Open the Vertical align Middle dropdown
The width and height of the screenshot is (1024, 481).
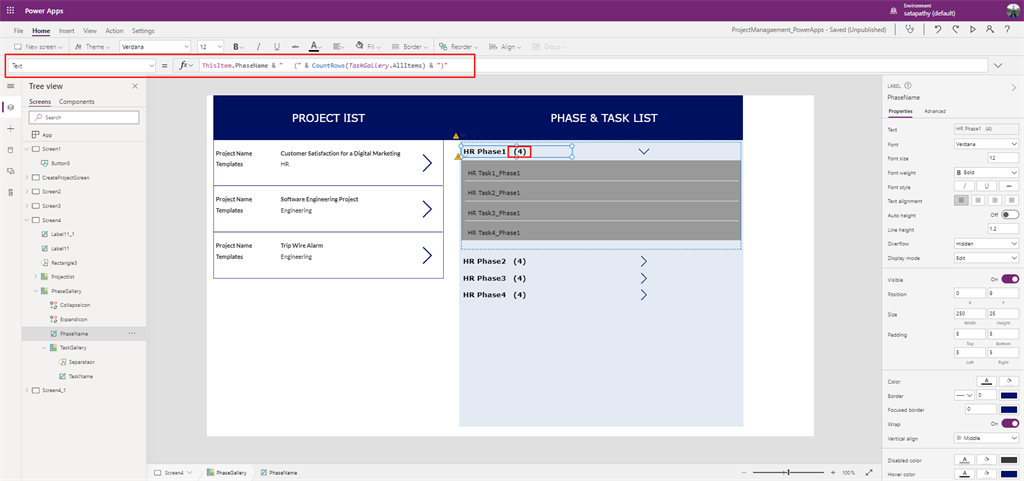click(x=986, y=438)
